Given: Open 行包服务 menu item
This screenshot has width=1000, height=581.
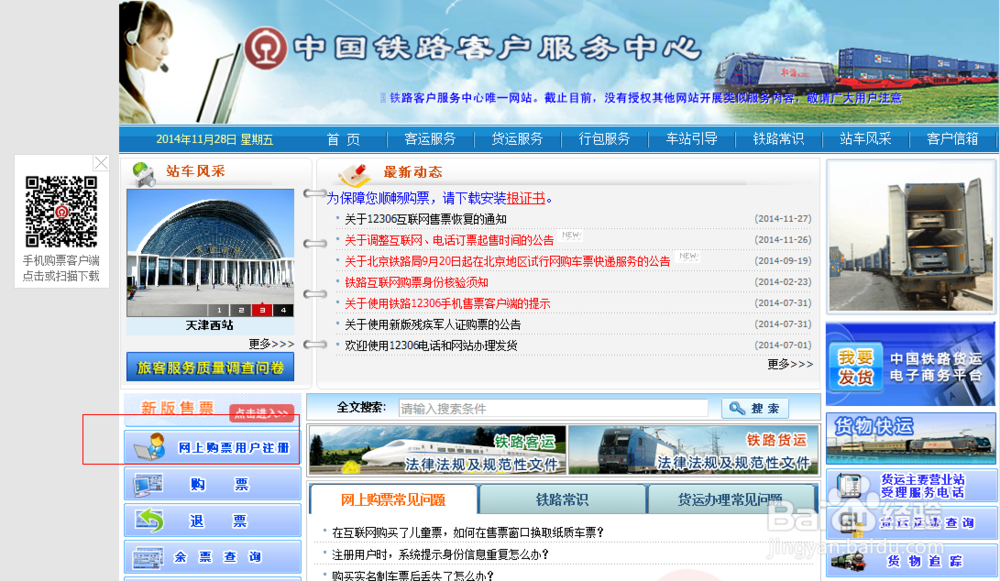Looking at the screenshot, I should click(605, 139).
